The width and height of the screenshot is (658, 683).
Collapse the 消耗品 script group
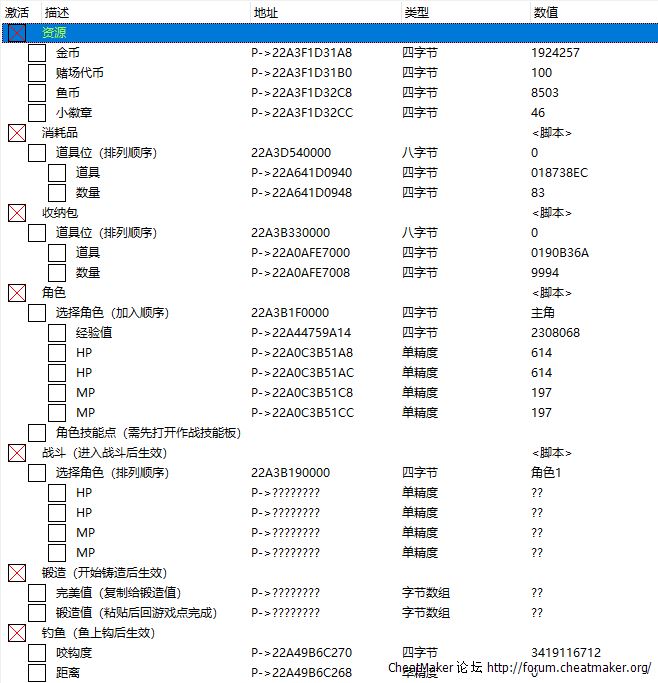16,133
